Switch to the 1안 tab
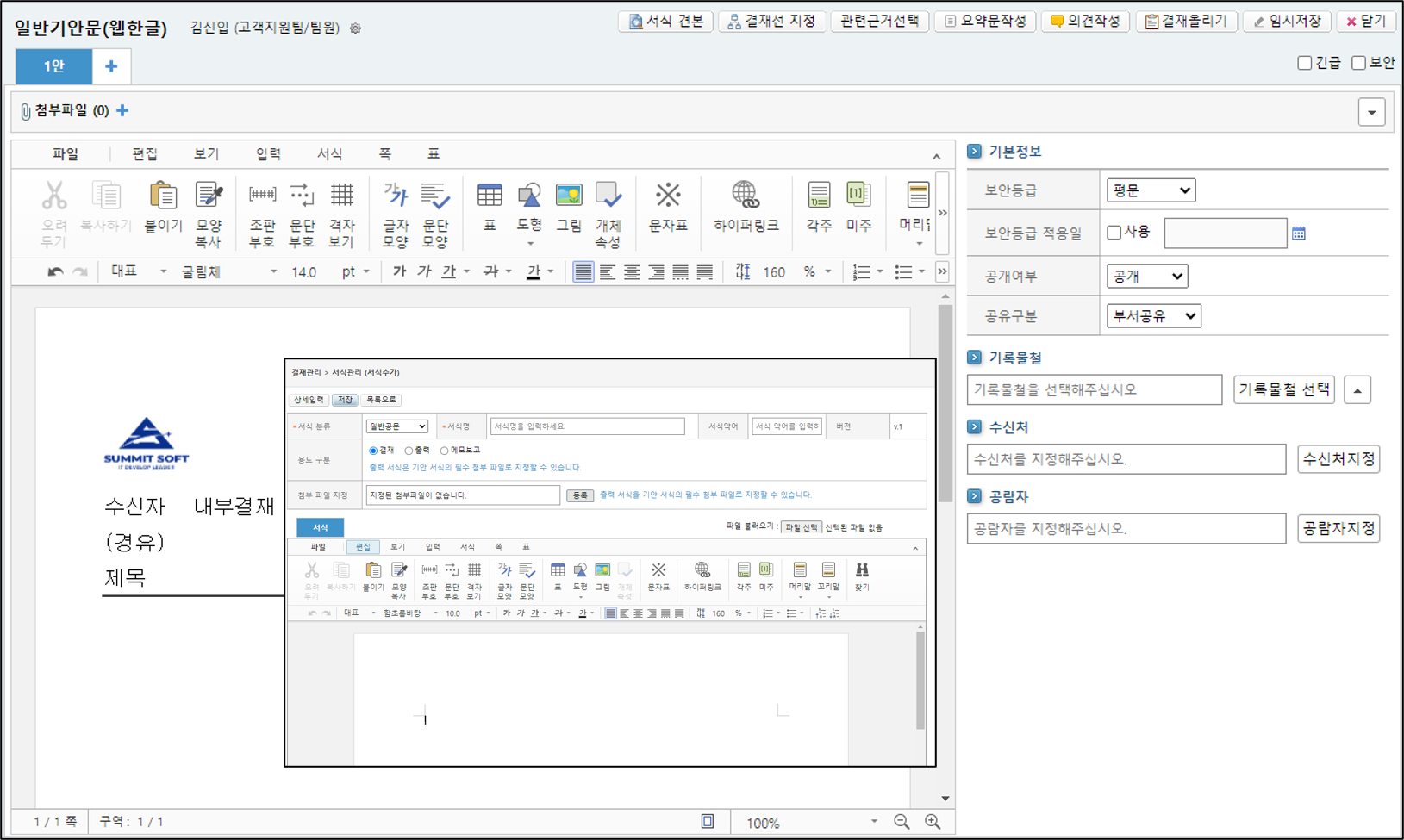The width and height of the screenshot is (1404, 840). click(x=53, y=66)
